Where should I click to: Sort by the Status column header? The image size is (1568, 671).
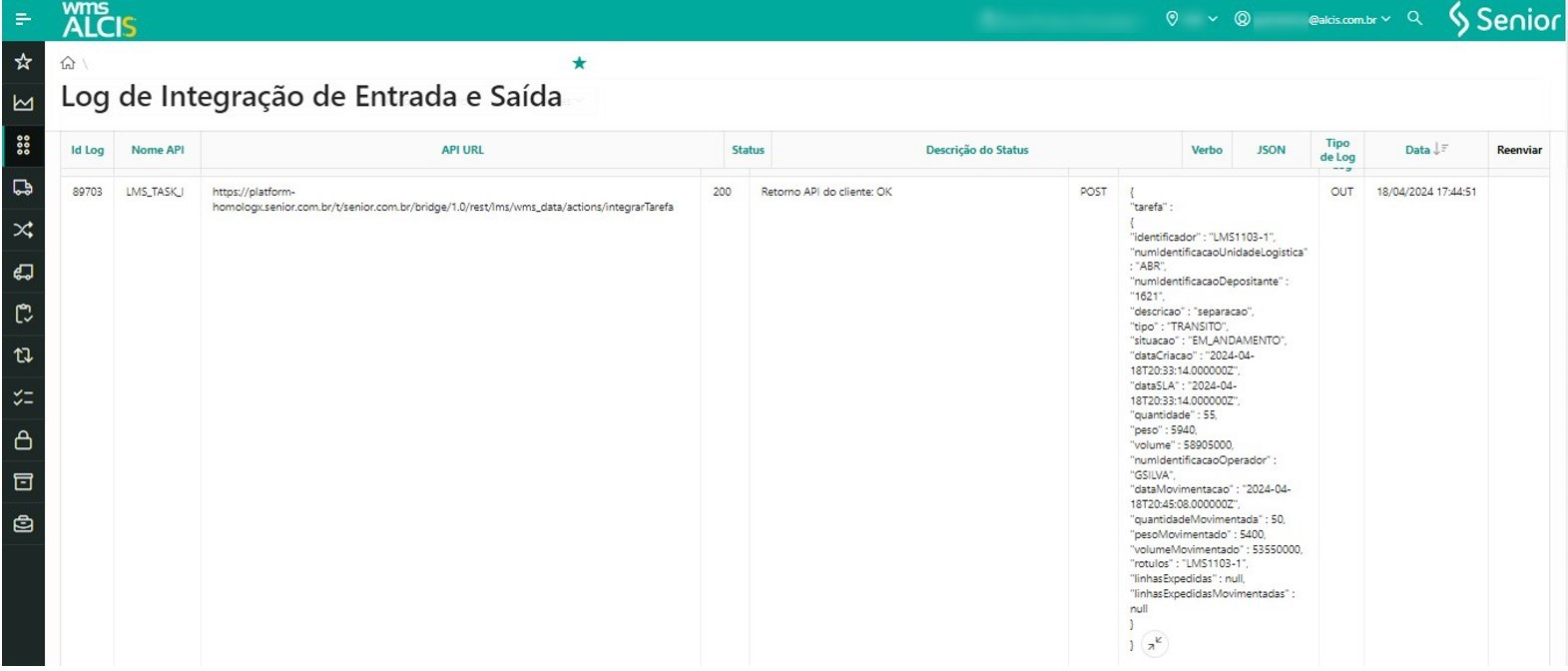pos(748,150)
